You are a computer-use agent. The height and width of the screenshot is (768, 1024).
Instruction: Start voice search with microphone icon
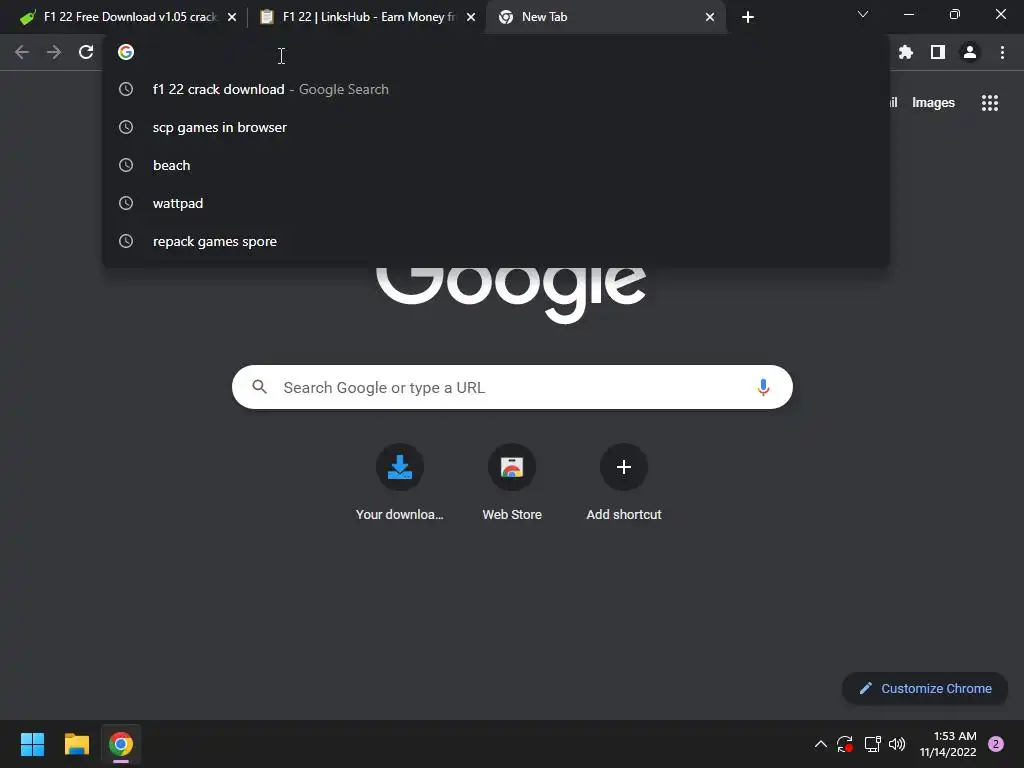[763, 387]
